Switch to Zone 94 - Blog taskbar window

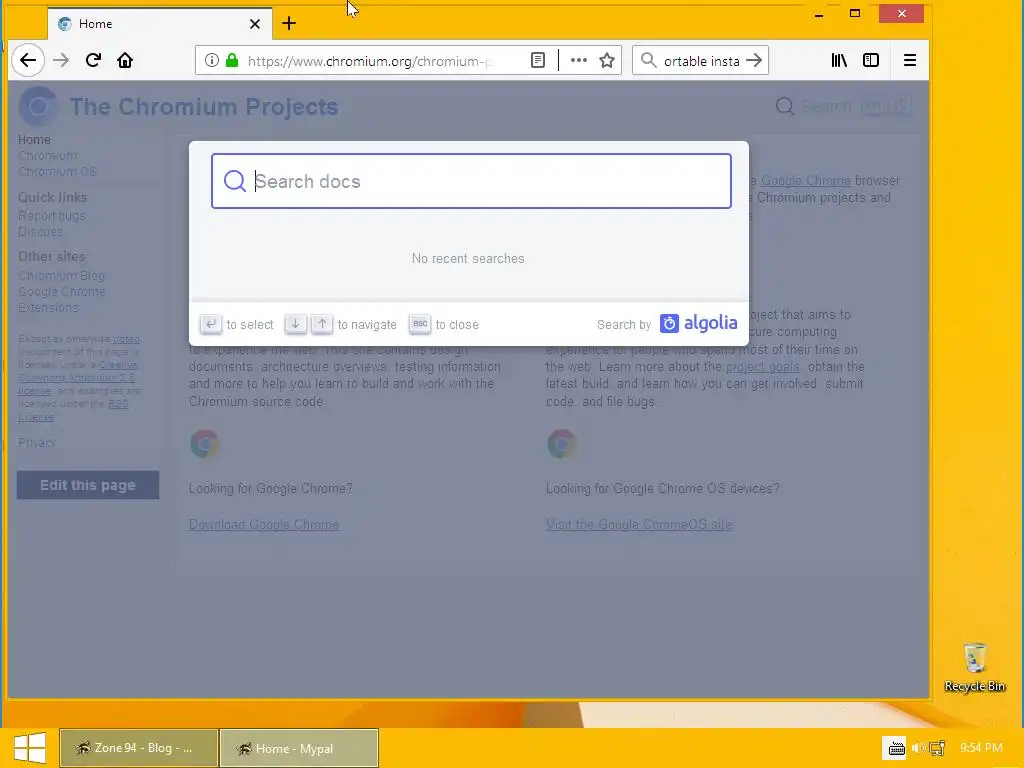(x=138, y=748)
